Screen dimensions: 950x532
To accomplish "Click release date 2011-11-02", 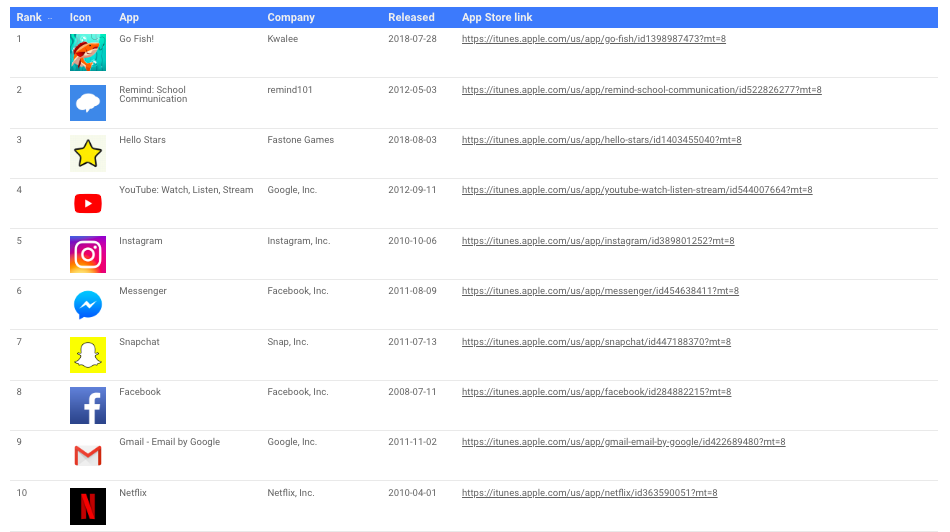I will pos(412,442).
